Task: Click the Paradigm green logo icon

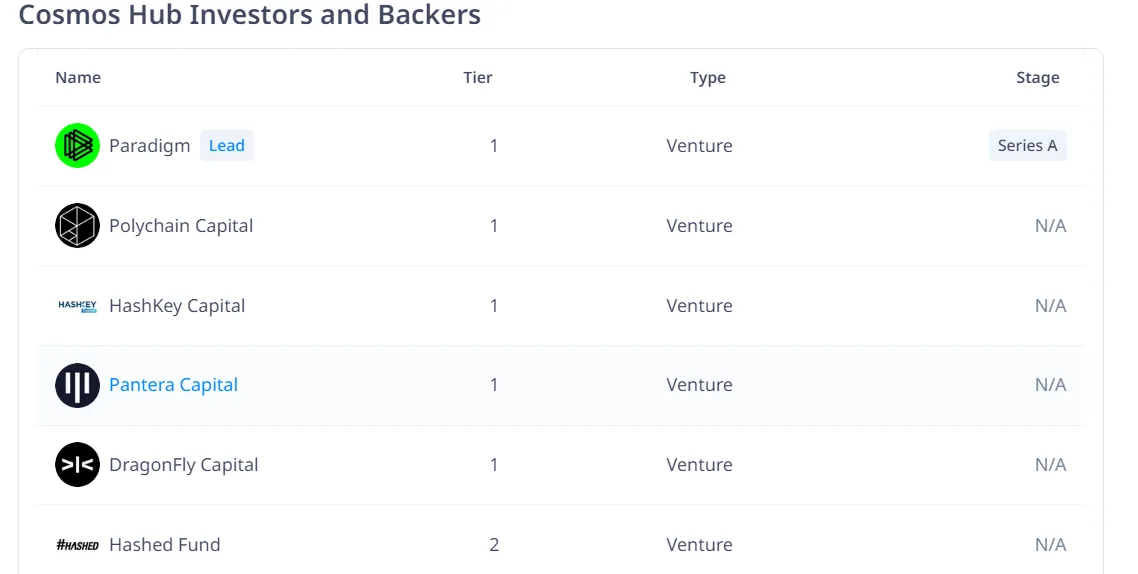Action: [77, 146]
